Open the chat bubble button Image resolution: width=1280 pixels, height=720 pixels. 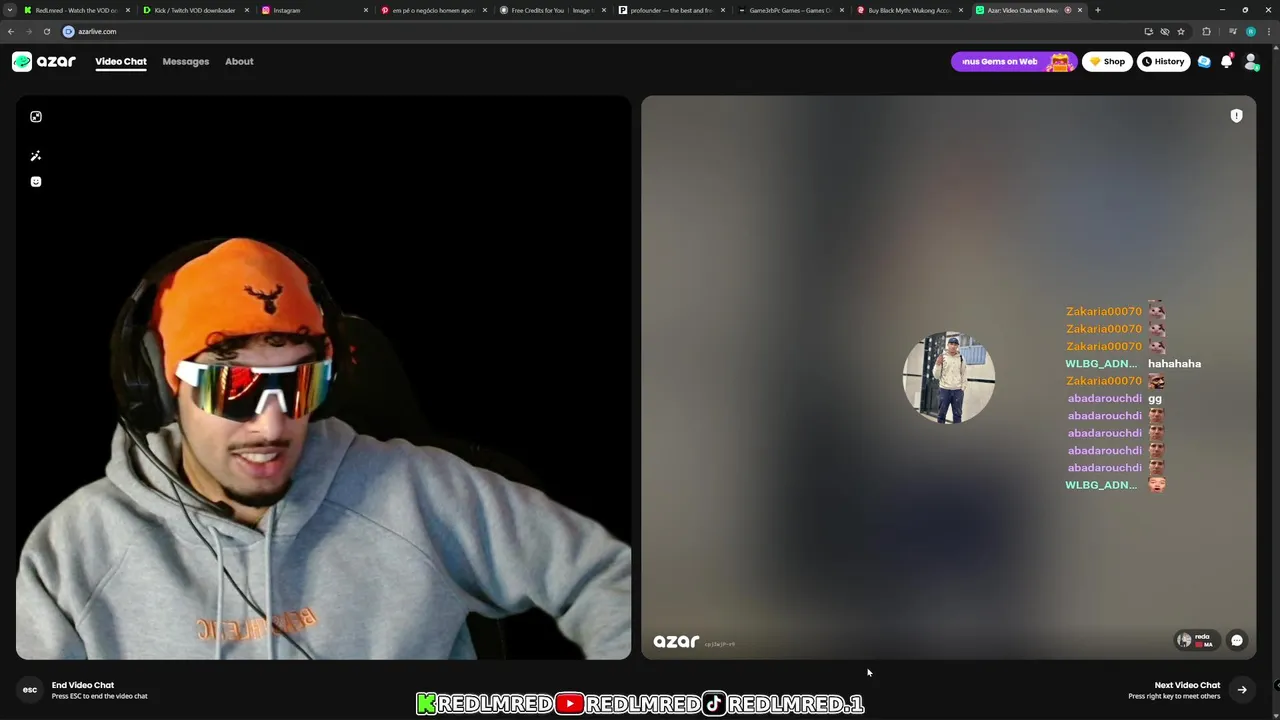(1237, 640)
